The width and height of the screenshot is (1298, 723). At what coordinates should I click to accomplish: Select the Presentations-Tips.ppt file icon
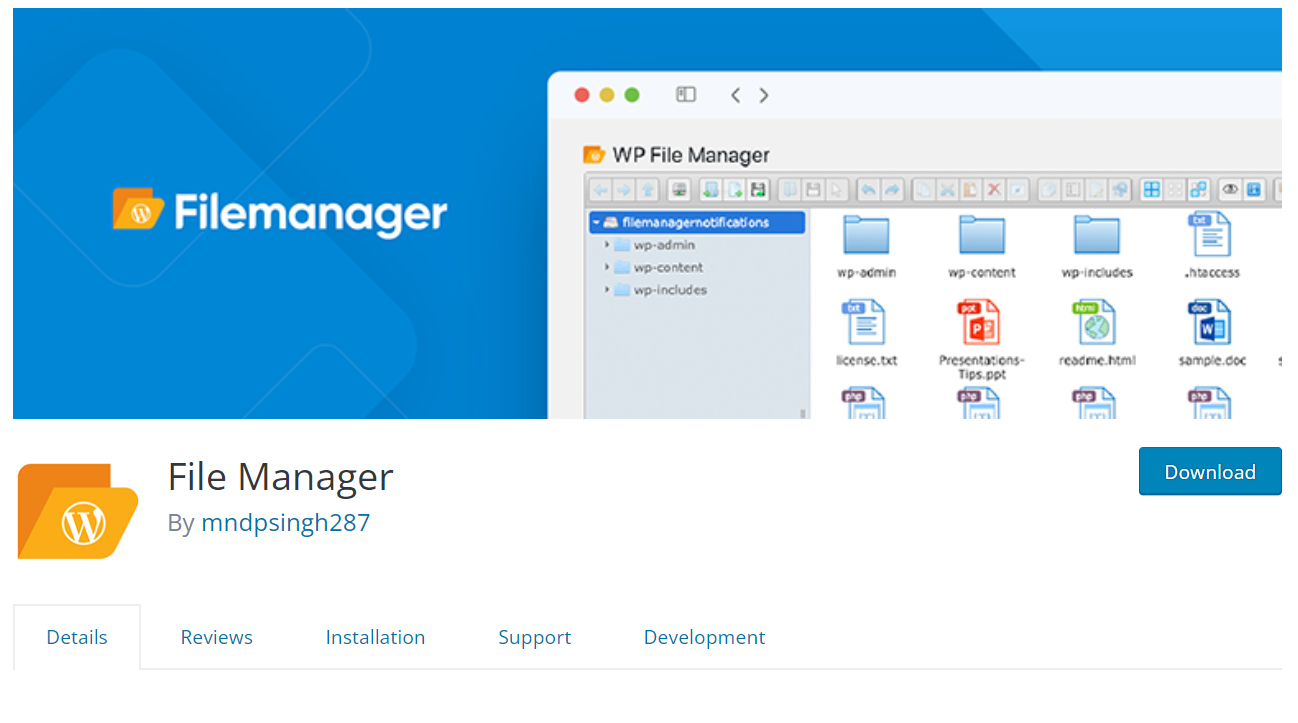[979, 322]
